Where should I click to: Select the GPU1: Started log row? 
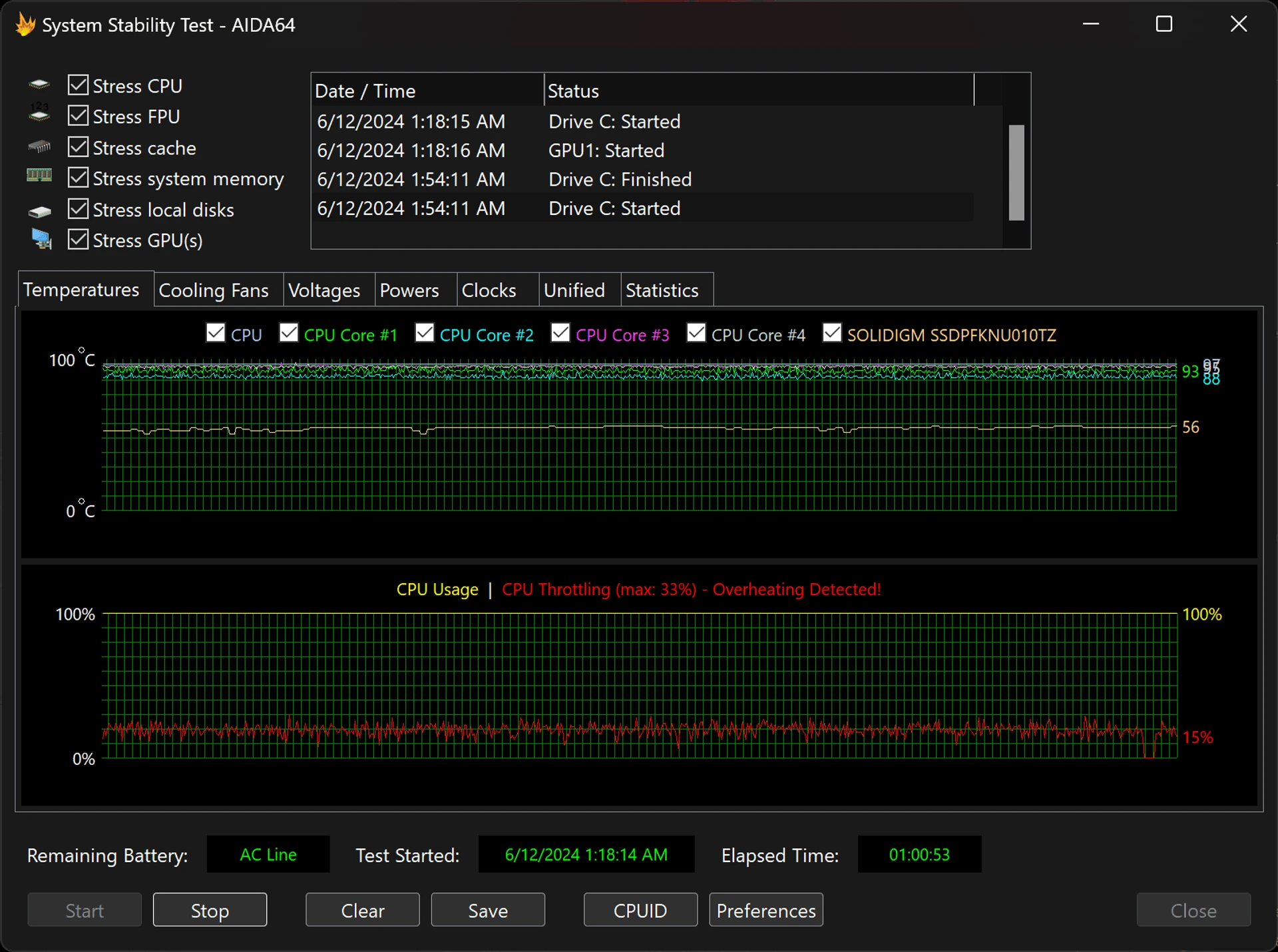point(643,150)
